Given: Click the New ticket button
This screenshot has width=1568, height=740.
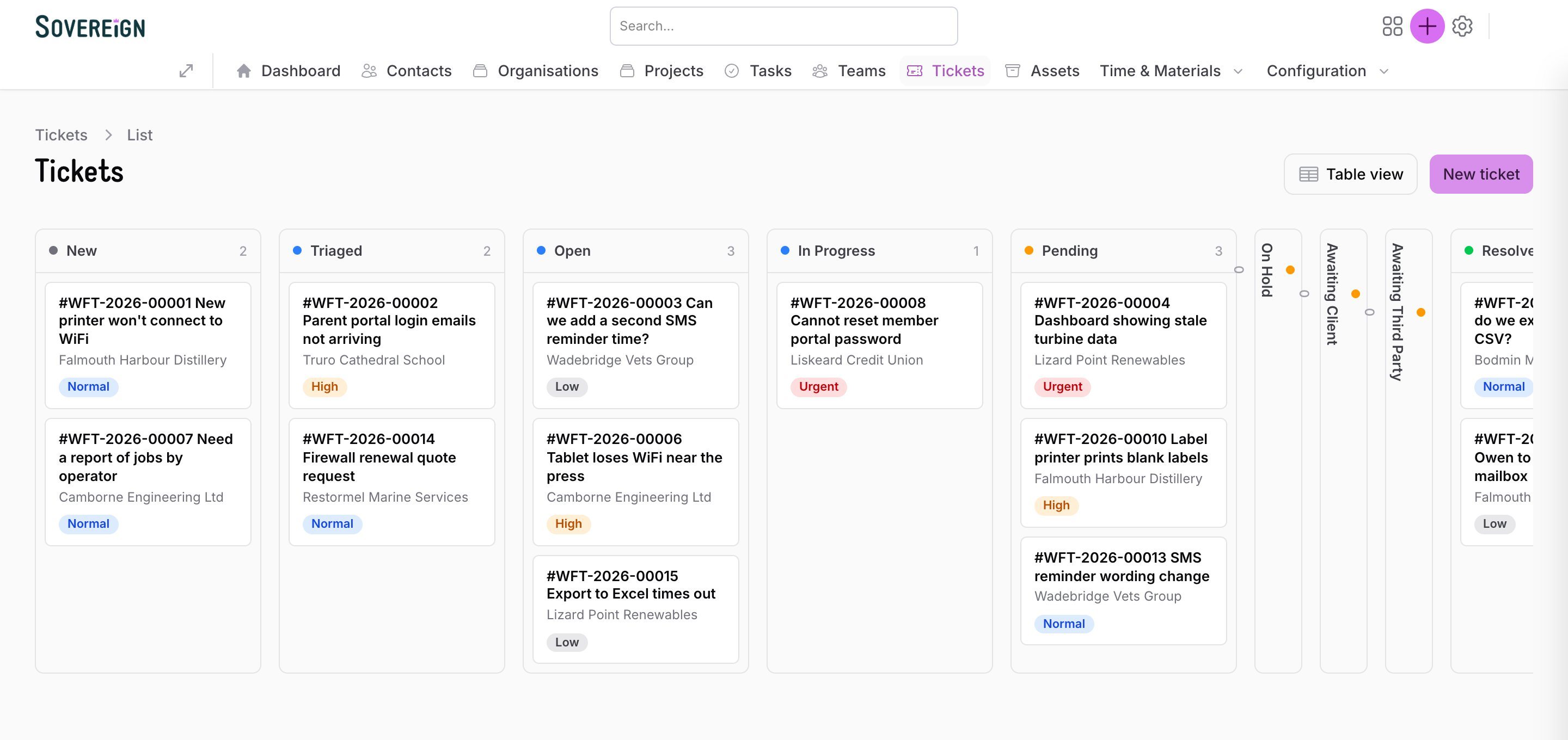Looking at the screenshot, I should [x=1480, y=174].
